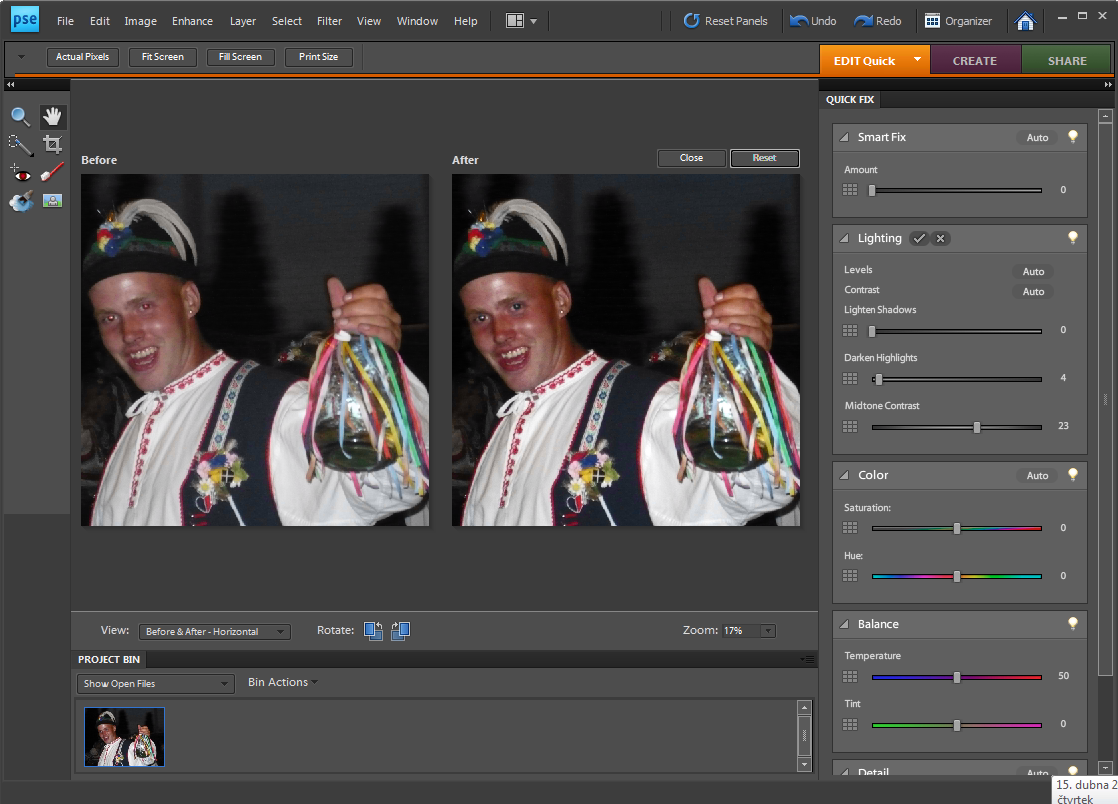Switch to the CREATE tab
The height and width of the screenshot is (804, 1118).
tap(975, 61)
